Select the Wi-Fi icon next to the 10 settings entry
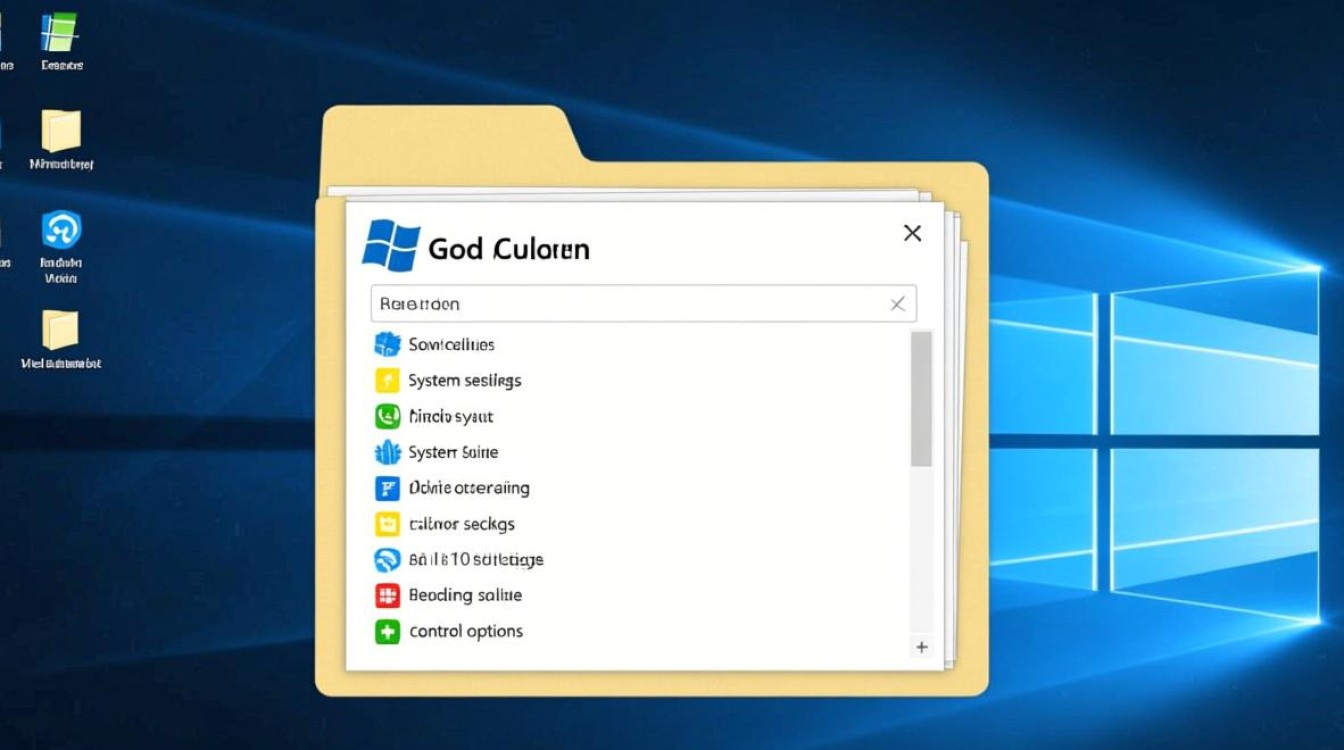Image resolution: width=1344 pixels, height=750 pixels. (387, 559)
